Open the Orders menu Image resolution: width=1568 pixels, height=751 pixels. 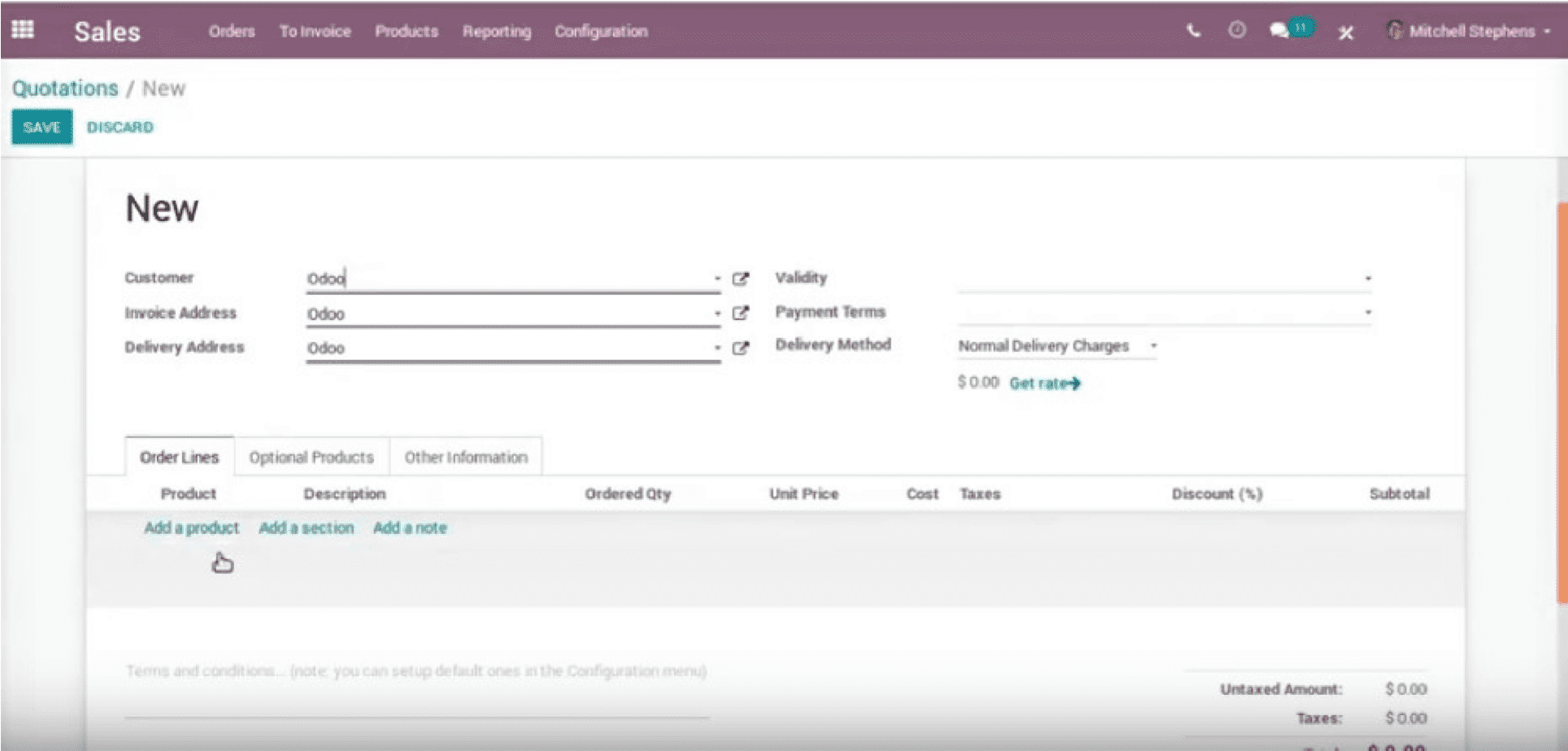point(232,31)
